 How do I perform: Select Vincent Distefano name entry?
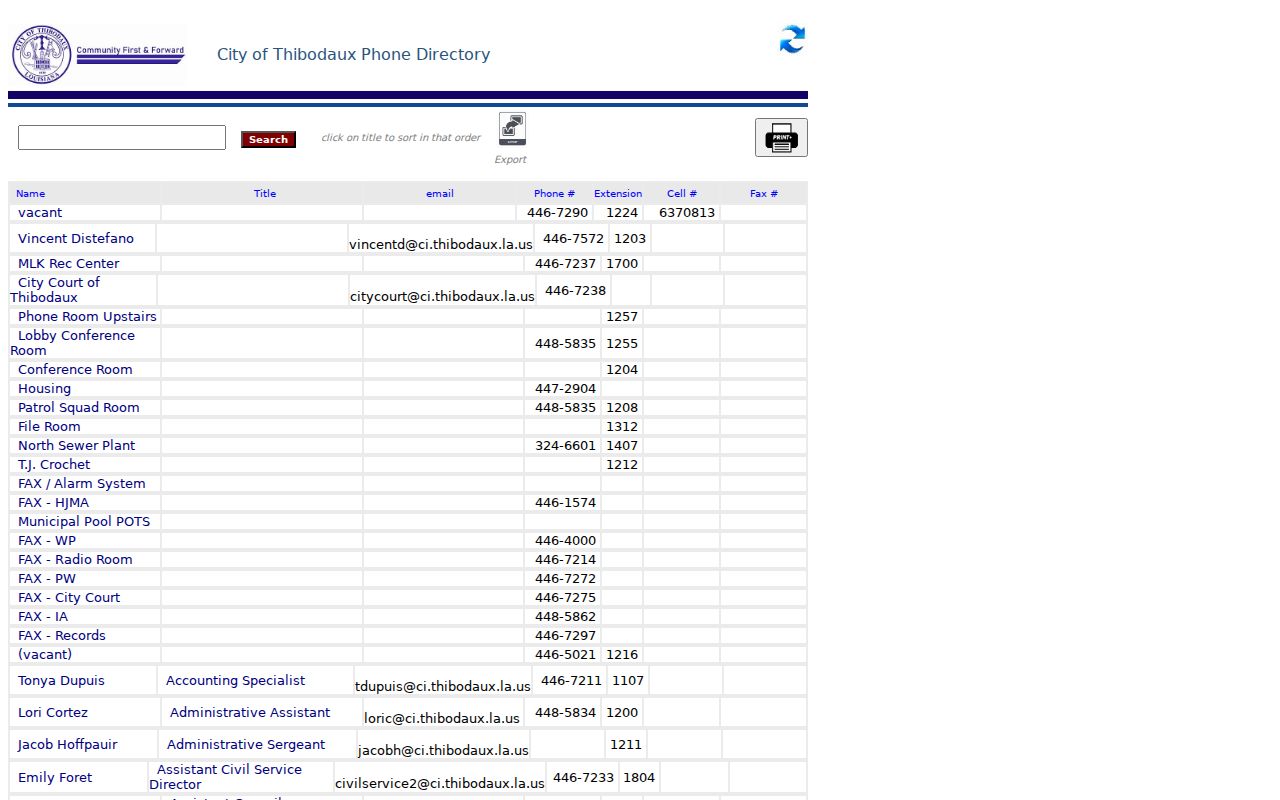click(x=76, y=239)
